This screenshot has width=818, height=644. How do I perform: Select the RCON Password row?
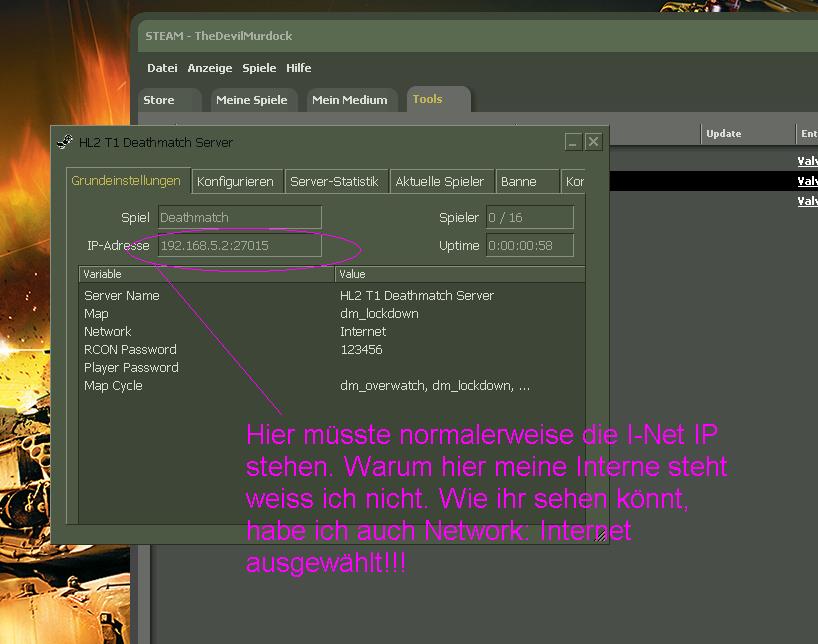pos(332,350)
